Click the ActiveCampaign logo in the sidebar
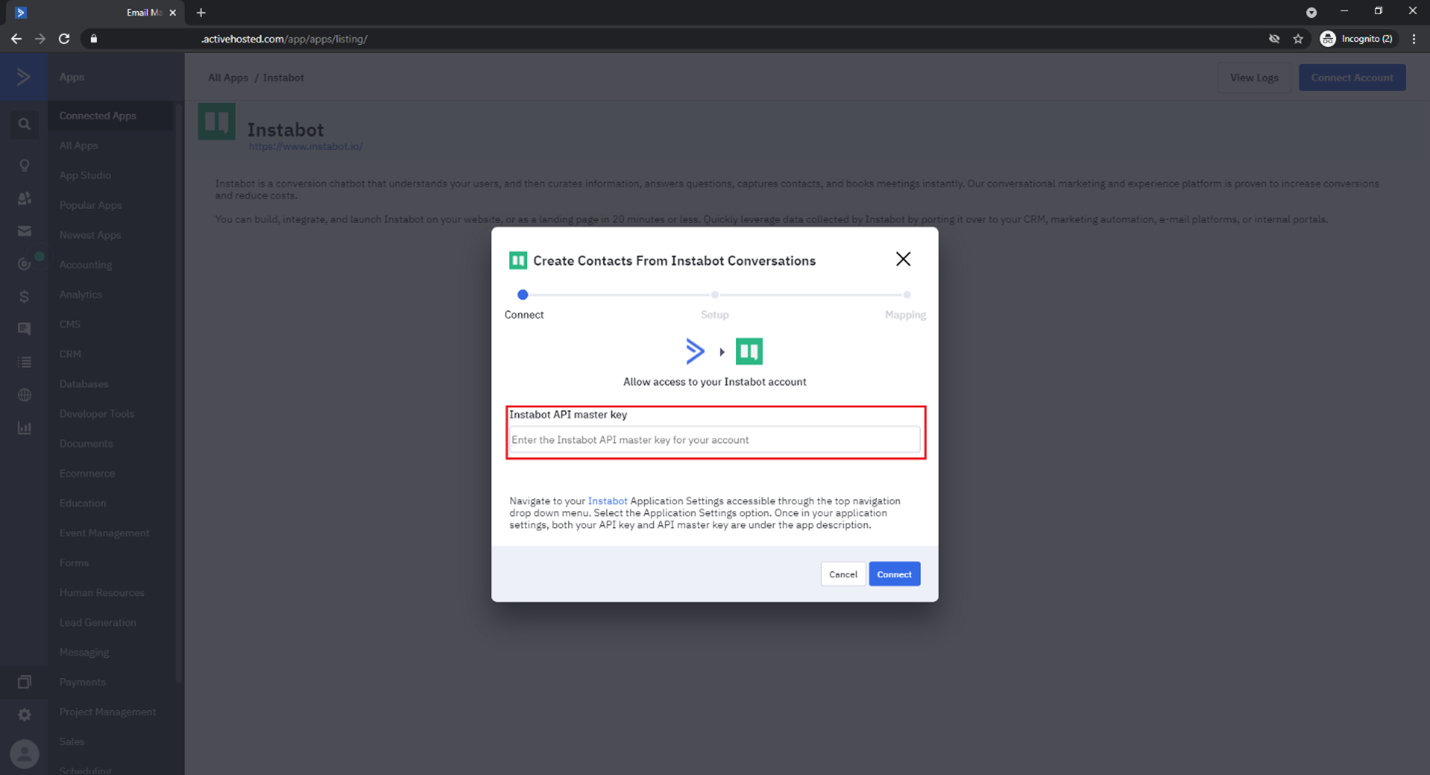This screenshot has width=1430, height=775. (23, 77)
